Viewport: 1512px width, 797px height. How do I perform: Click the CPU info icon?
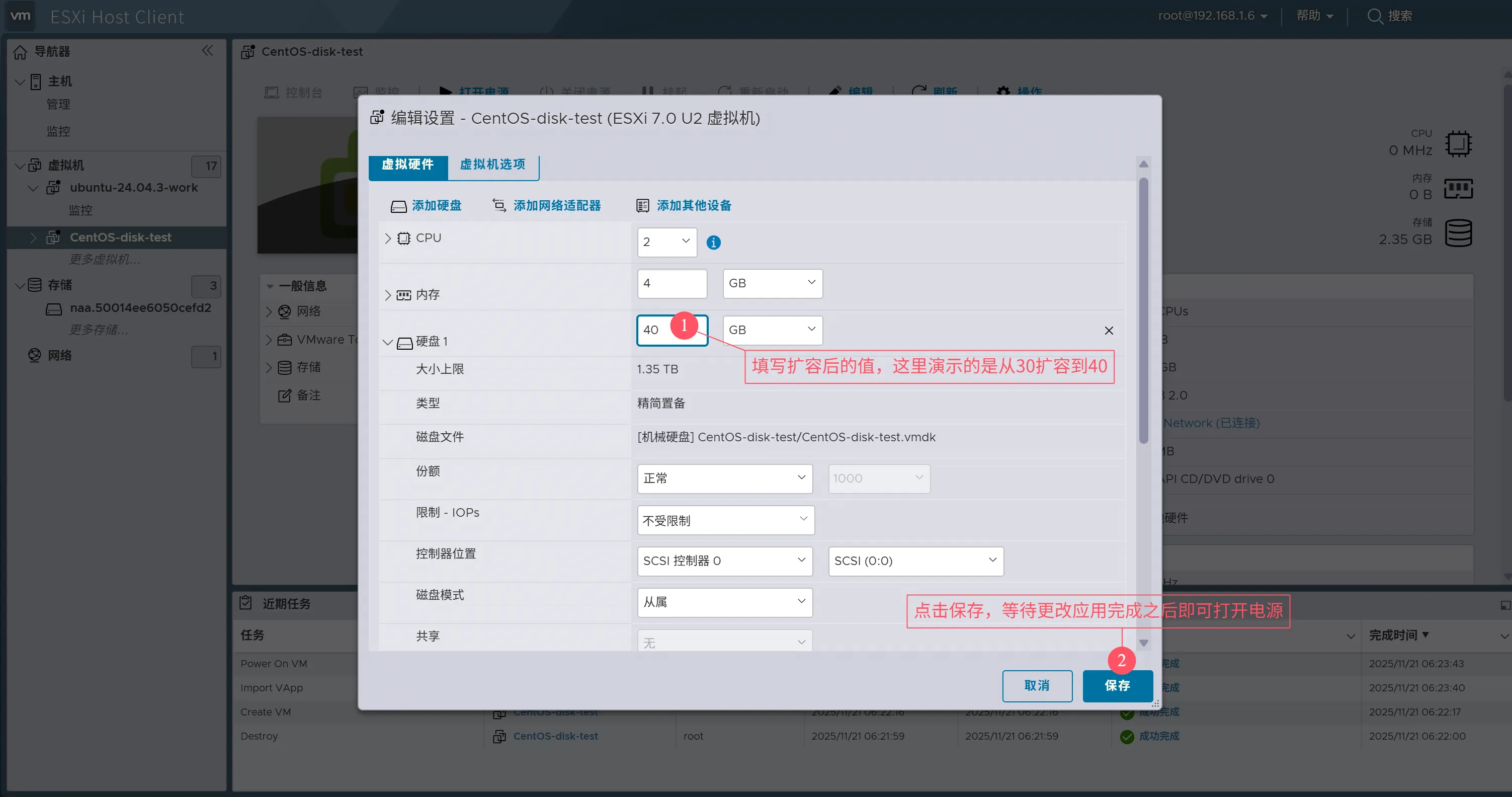713,243
